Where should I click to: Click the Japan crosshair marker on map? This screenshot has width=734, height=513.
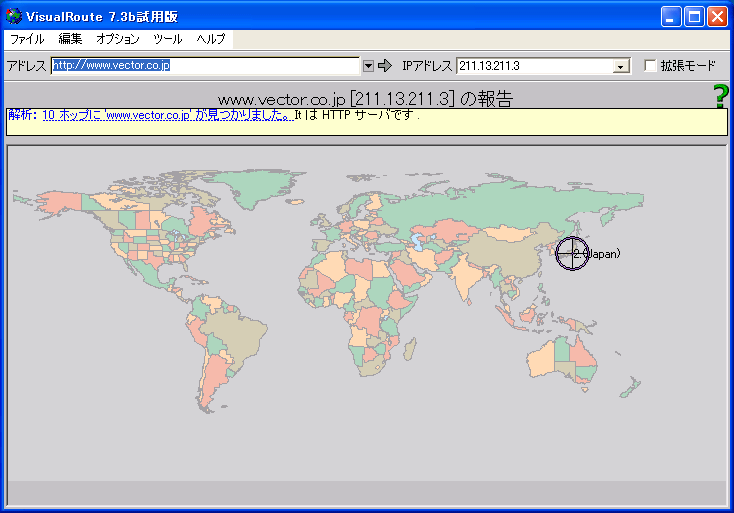point(572,253)
